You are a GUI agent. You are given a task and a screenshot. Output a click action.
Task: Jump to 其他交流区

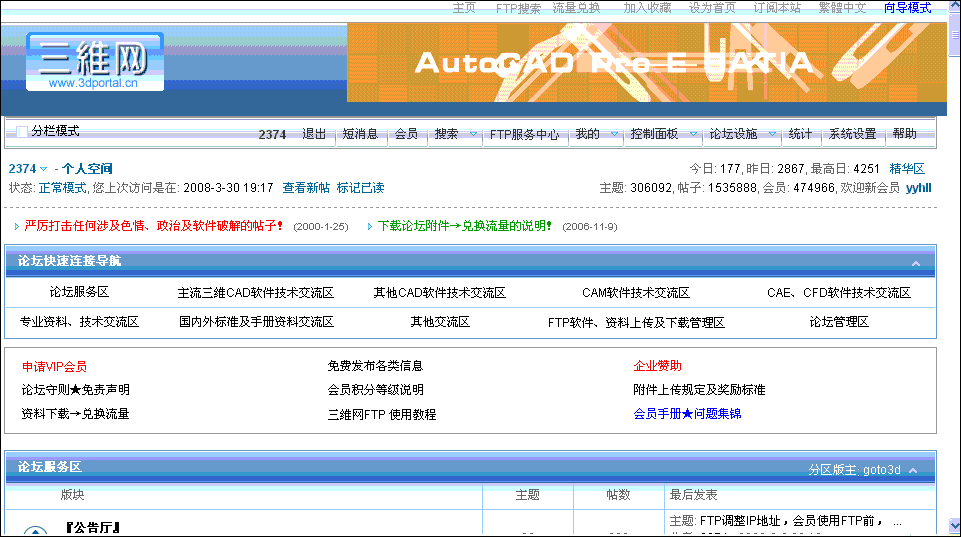440,322
